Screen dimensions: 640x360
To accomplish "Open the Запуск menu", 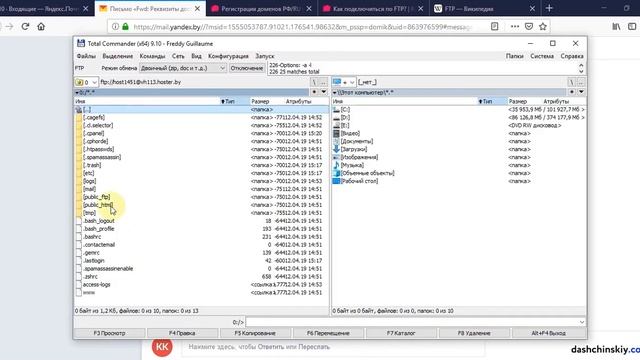I will click(265, 56).
